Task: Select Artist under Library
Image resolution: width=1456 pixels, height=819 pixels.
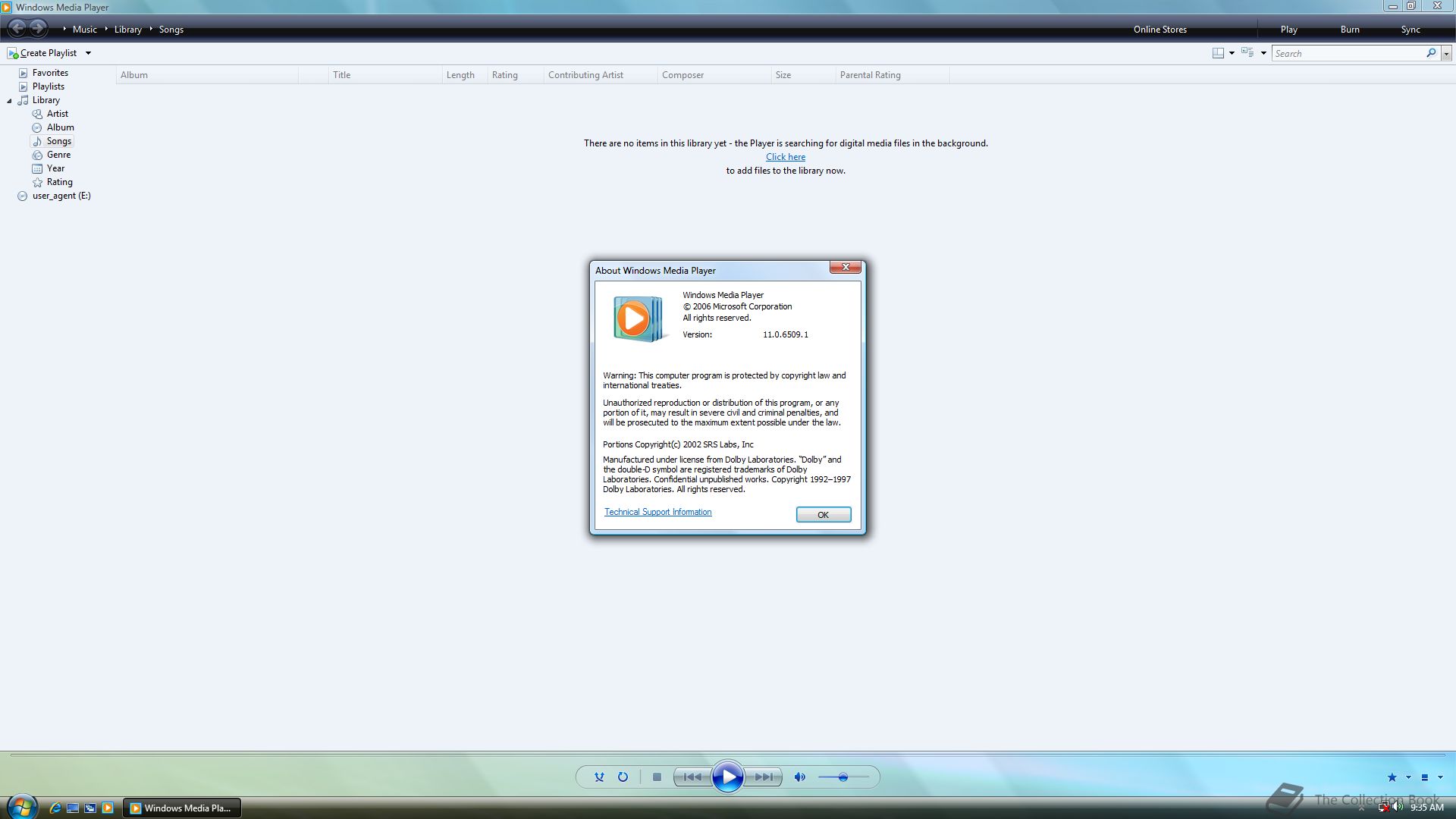Action: pos(57,114)
